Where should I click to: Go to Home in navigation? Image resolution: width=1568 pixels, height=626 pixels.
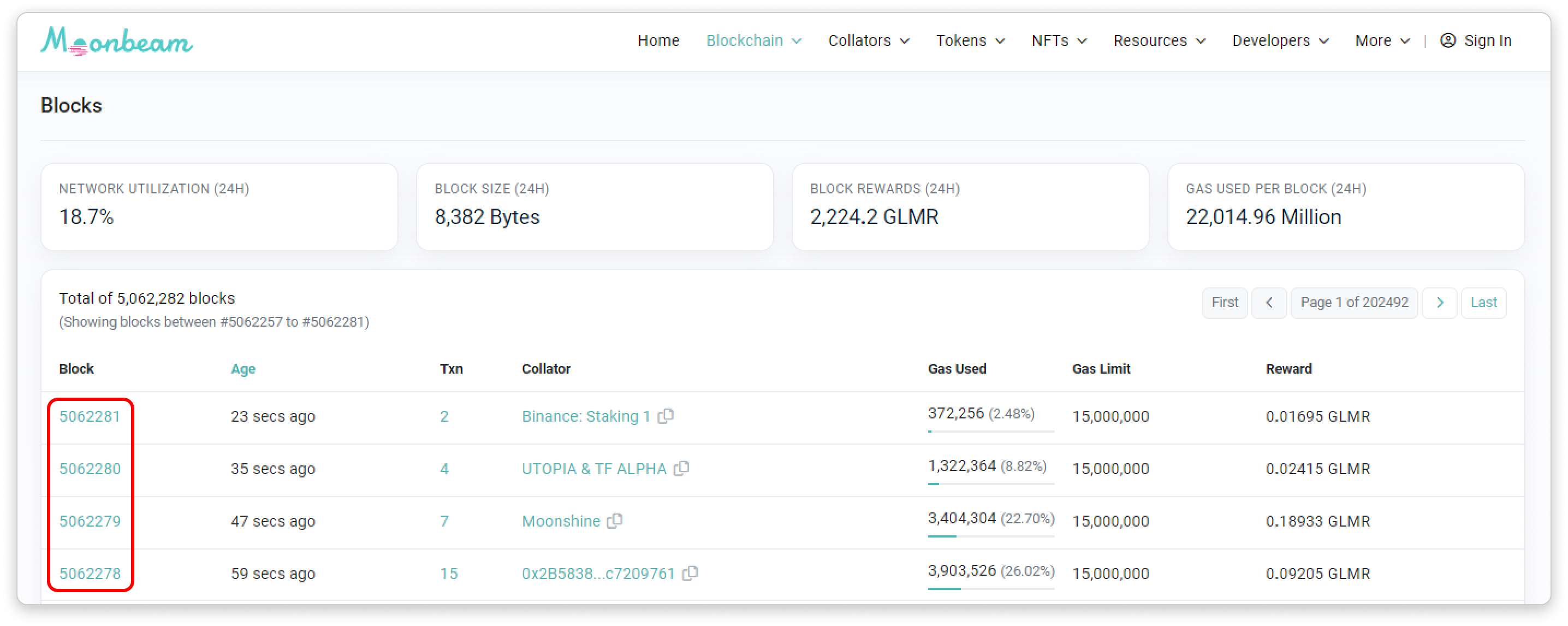658,41
